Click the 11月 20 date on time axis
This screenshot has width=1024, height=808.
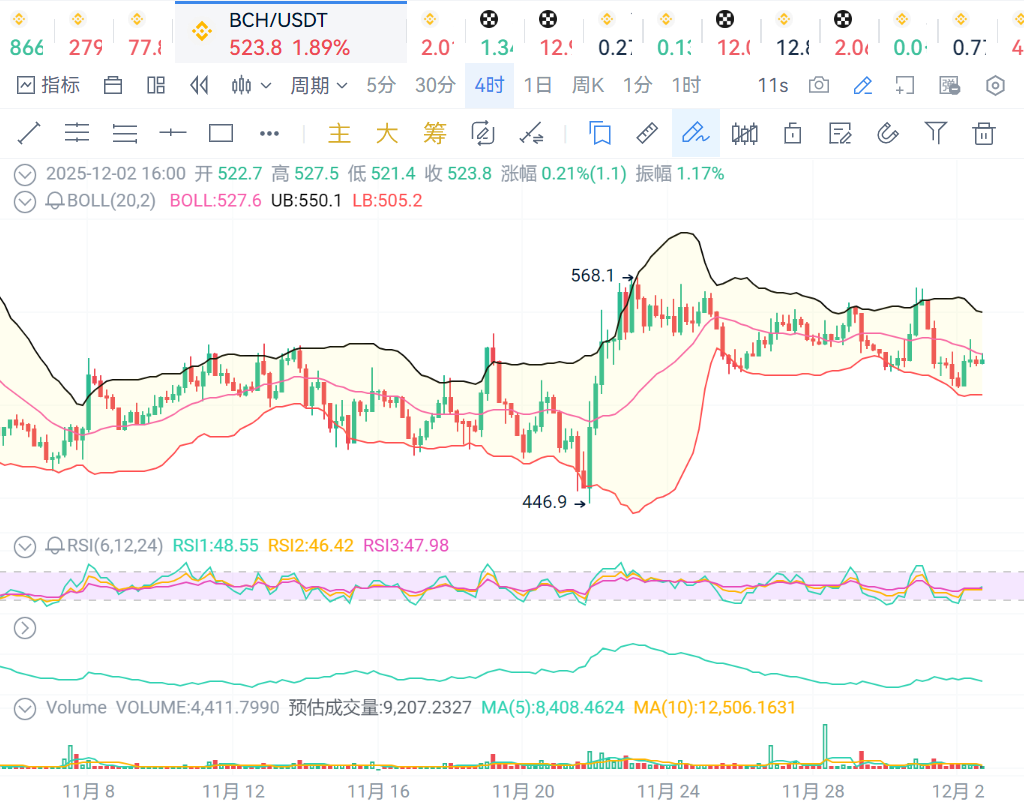point(523,790)
